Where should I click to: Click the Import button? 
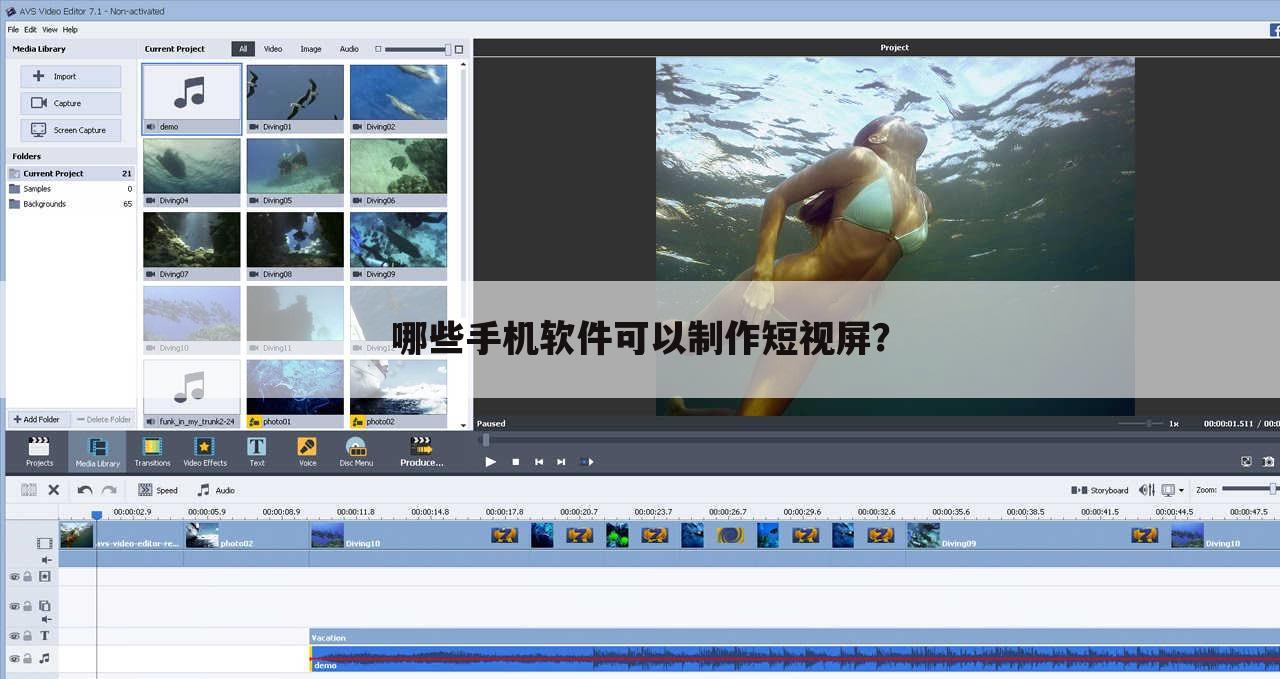click(x=71, y=76)
